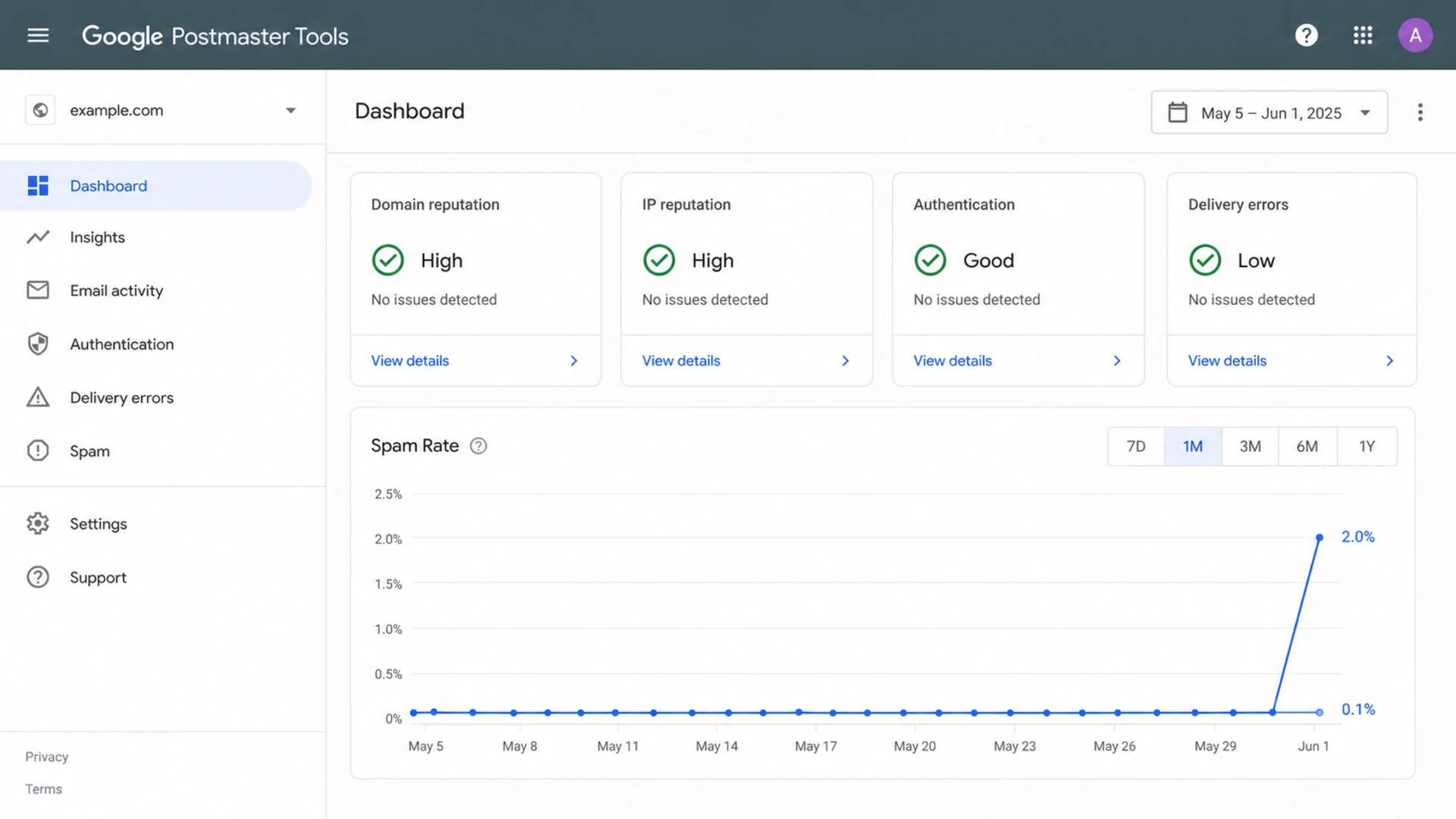Image resolution: width=1456 pixels, height=819 pixels.
Task: Open Insights in the sidebar
Action: [x=155, y=237]
